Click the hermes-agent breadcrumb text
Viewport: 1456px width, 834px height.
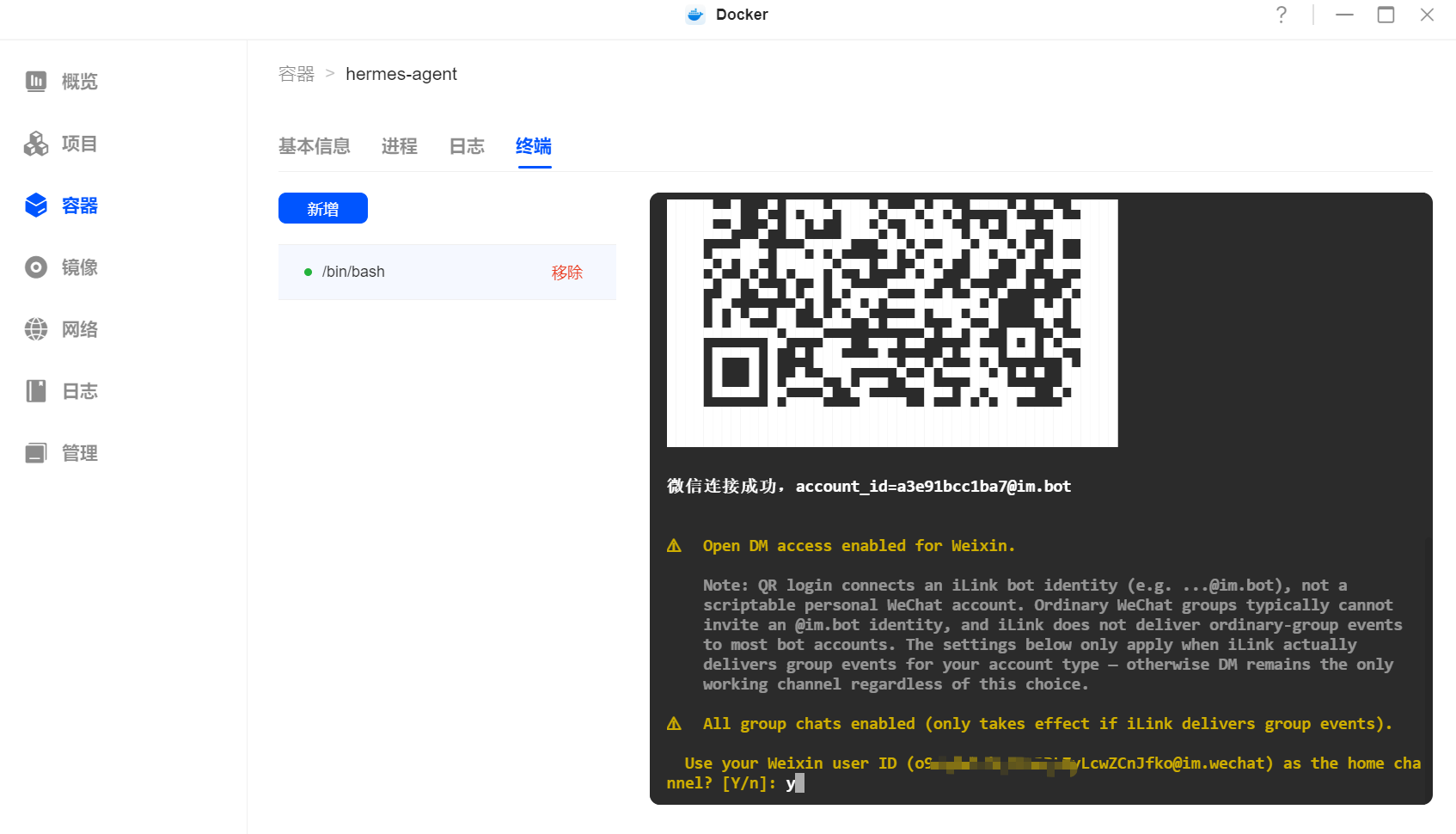[x=401, y=74]
